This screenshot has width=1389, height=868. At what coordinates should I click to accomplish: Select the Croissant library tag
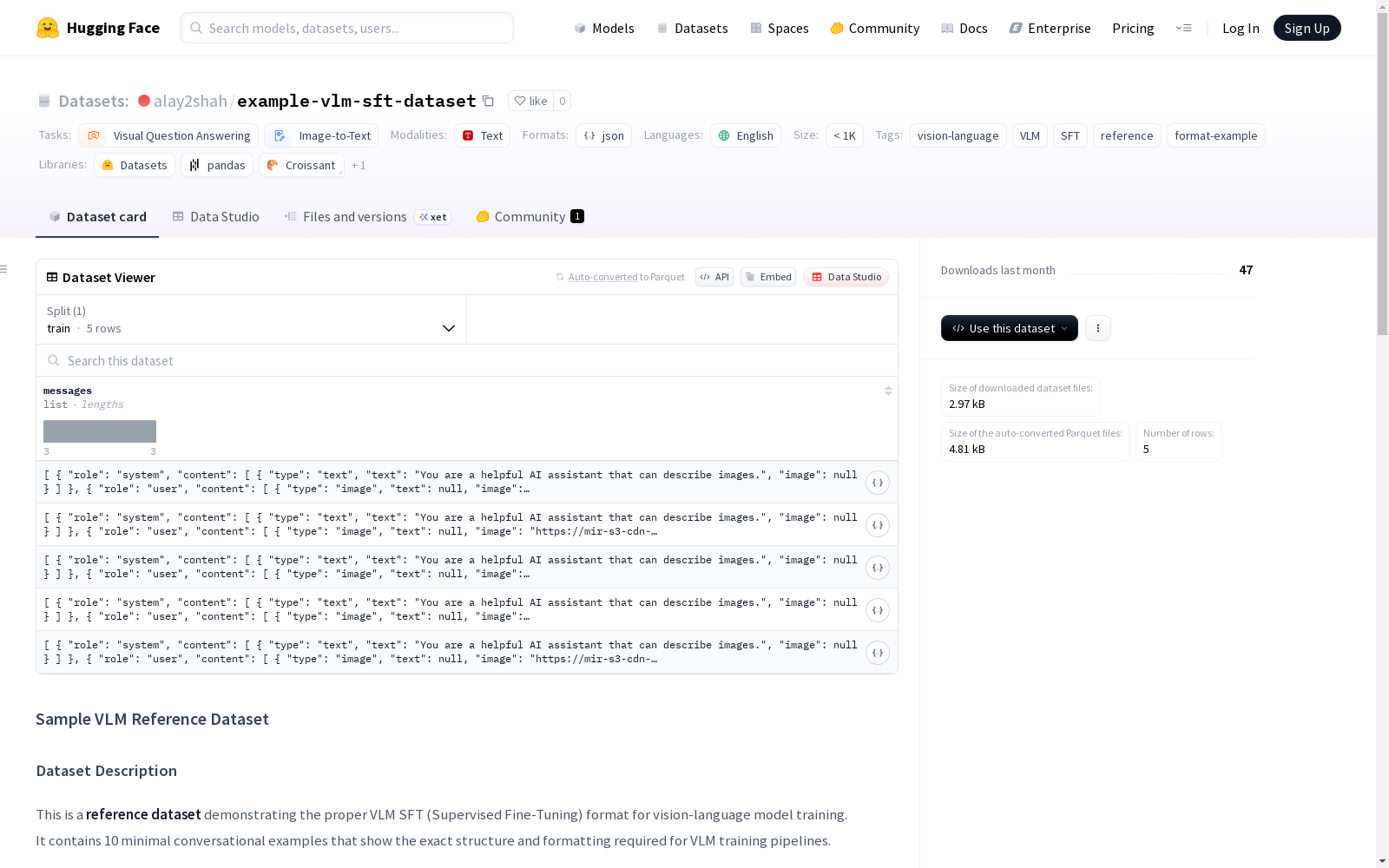[x=301, y=165]
